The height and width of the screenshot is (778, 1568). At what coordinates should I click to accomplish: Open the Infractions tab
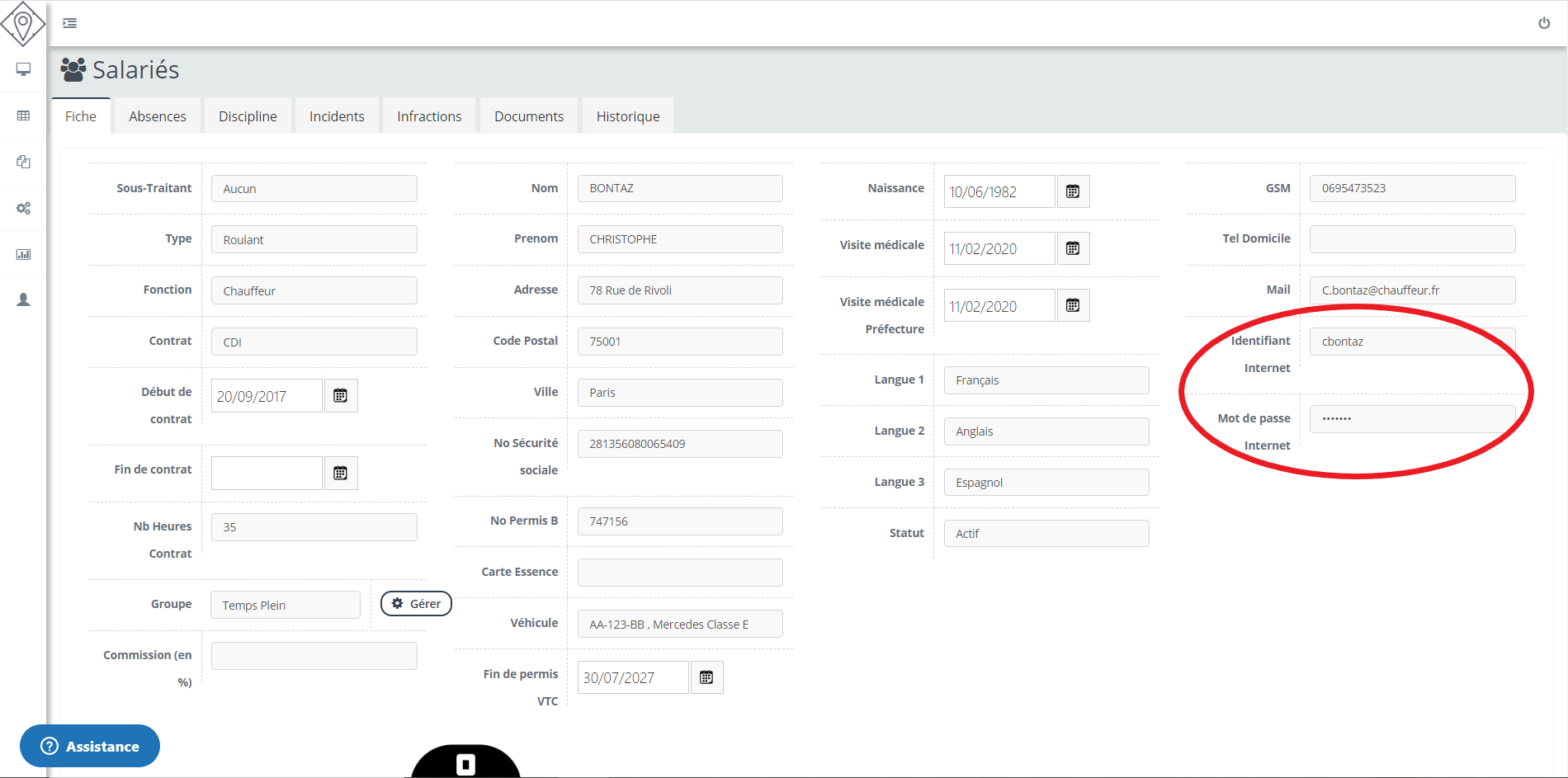pos(429,116)
